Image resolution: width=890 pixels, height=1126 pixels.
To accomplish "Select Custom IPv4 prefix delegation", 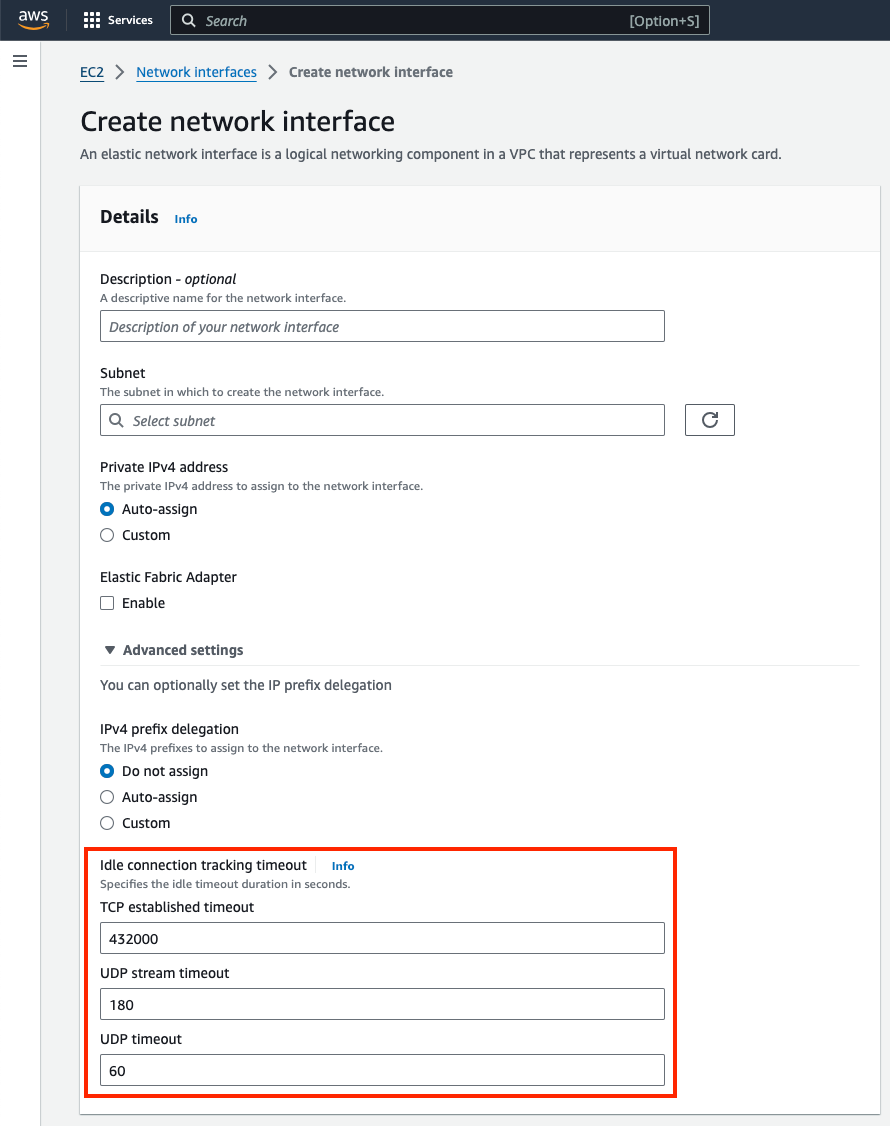I will (107, 823).
